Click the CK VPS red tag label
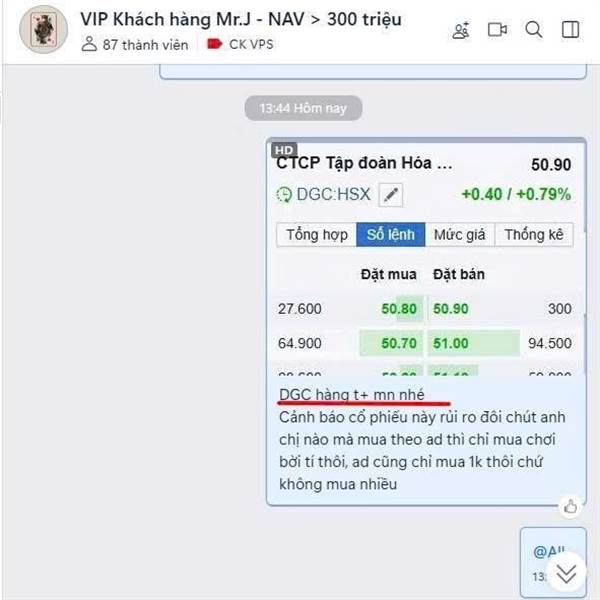The height and width of the screenshot is (600, 600). pos(240,44)
